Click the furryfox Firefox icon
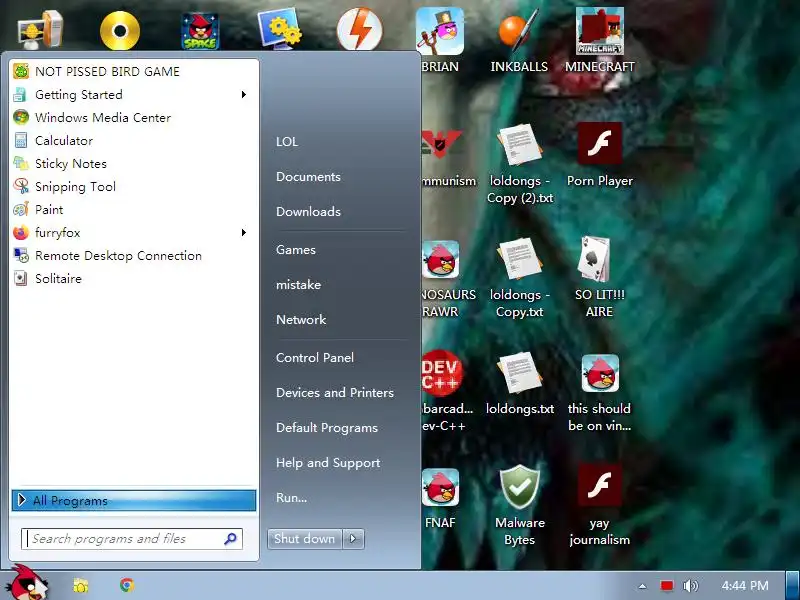 click(x=21, y=233)
